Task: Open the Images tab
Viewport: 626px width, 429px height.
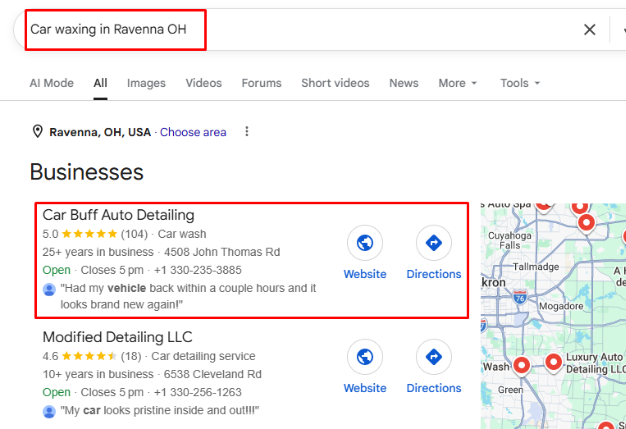Action: 146,83
